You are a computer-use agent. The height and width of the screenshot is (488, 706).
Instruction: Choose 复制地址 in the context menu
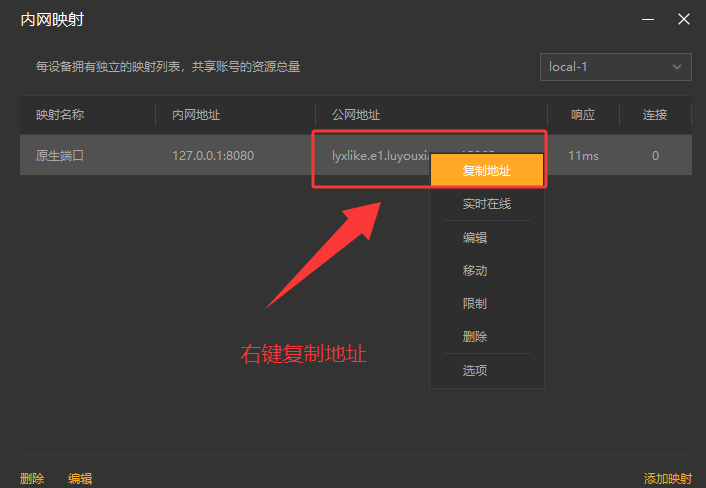[487, 171]
